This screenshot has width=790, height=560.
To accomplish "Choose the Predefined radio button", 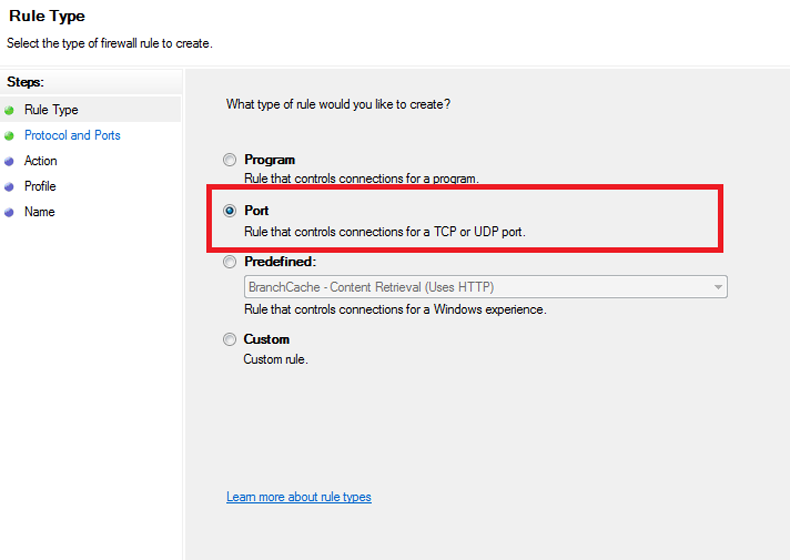I will [x=230, y=262].
